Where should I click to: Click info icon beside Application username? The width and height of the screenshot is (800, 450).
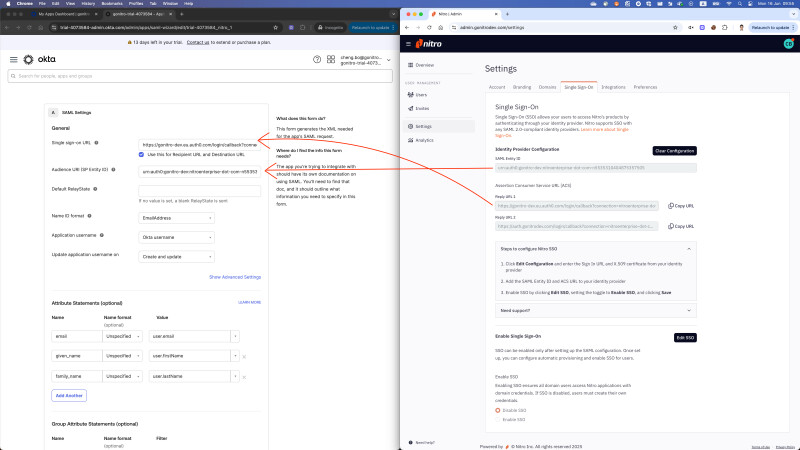(x=102, y=235)
